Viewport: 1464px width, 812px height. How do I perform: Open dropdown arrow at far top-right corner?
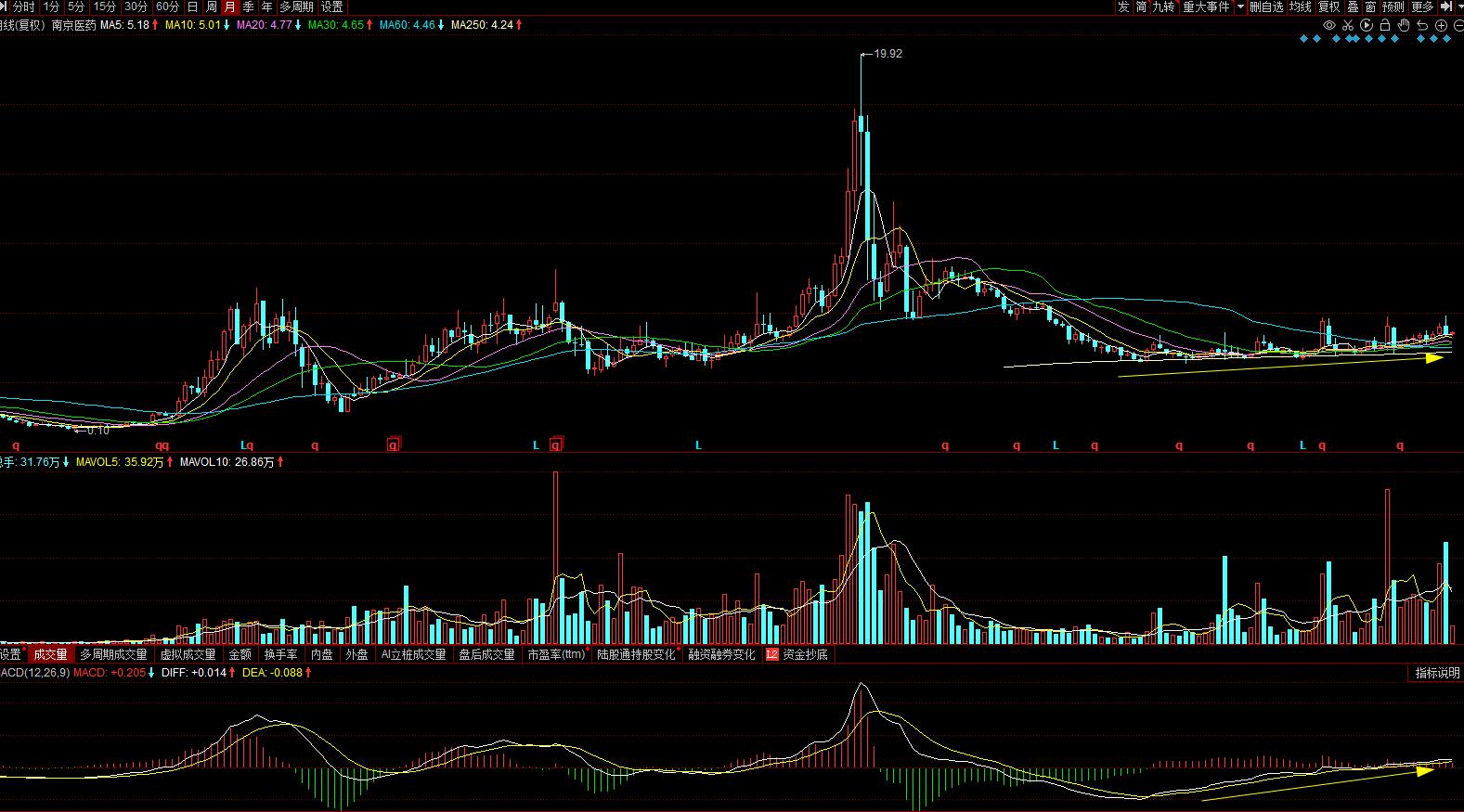pos(1458,6)
